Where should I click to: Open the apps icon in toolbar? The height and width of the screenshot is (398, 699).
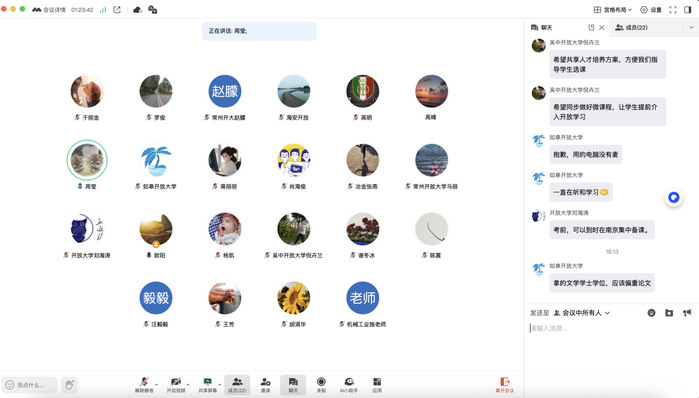[x=377, y=384]
